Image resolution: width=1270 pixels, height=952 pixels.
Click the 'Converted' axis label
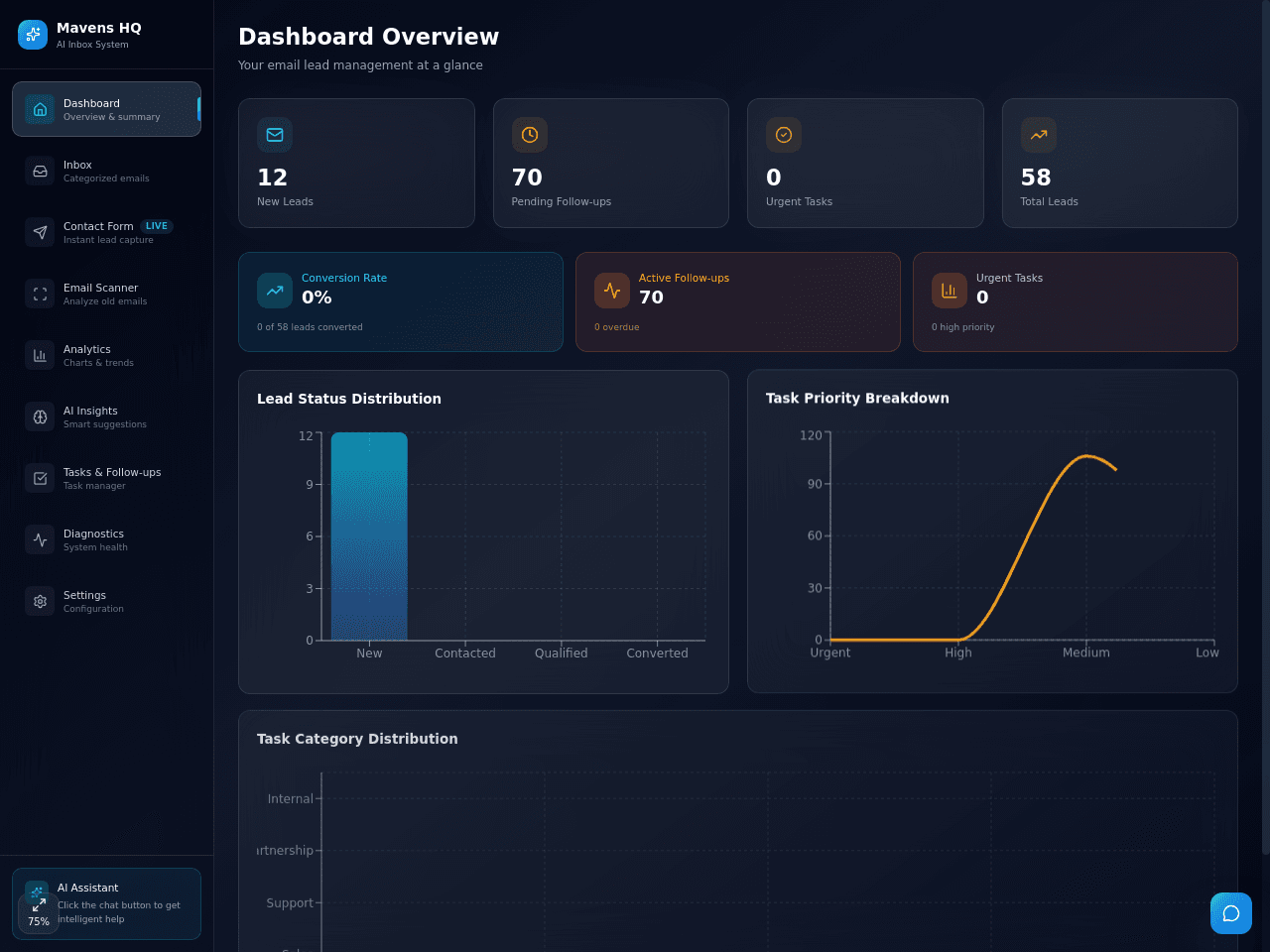[x=658, y=654]
